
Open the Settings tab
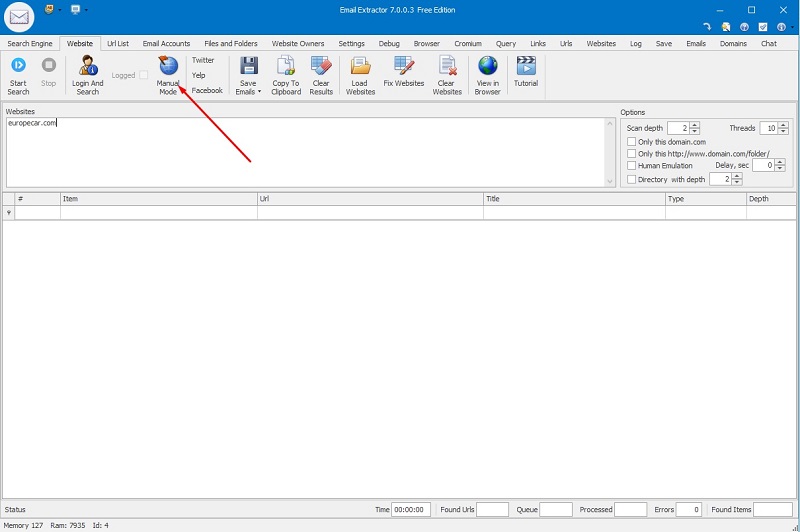click(x=352, y=43)
